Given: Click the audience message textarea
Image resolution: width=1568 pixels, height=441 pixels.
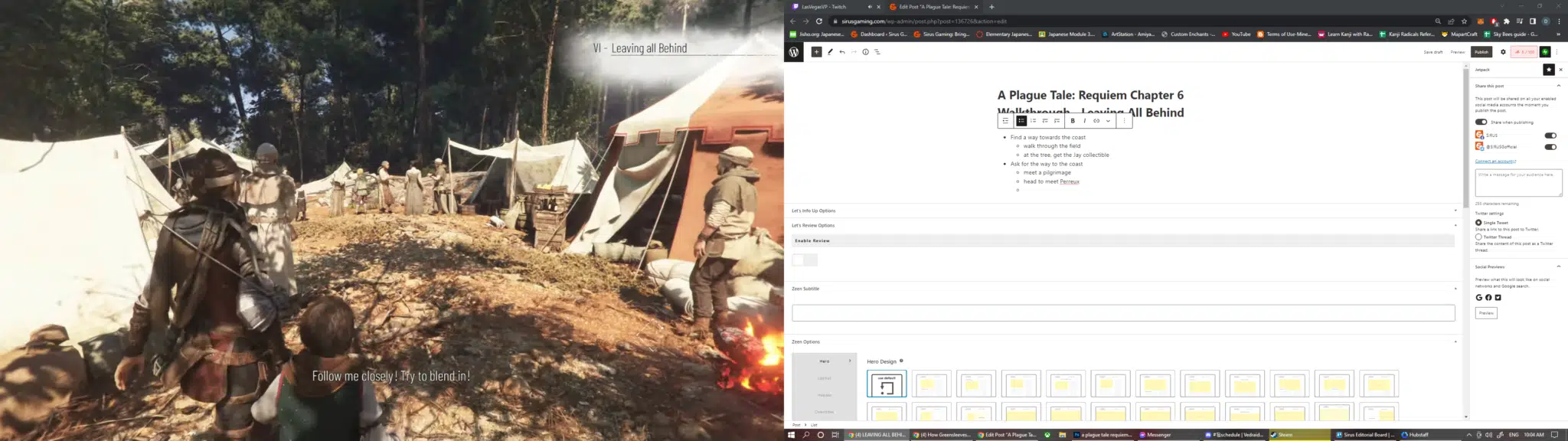Looking at the screenshot, I should point(1518,183).
